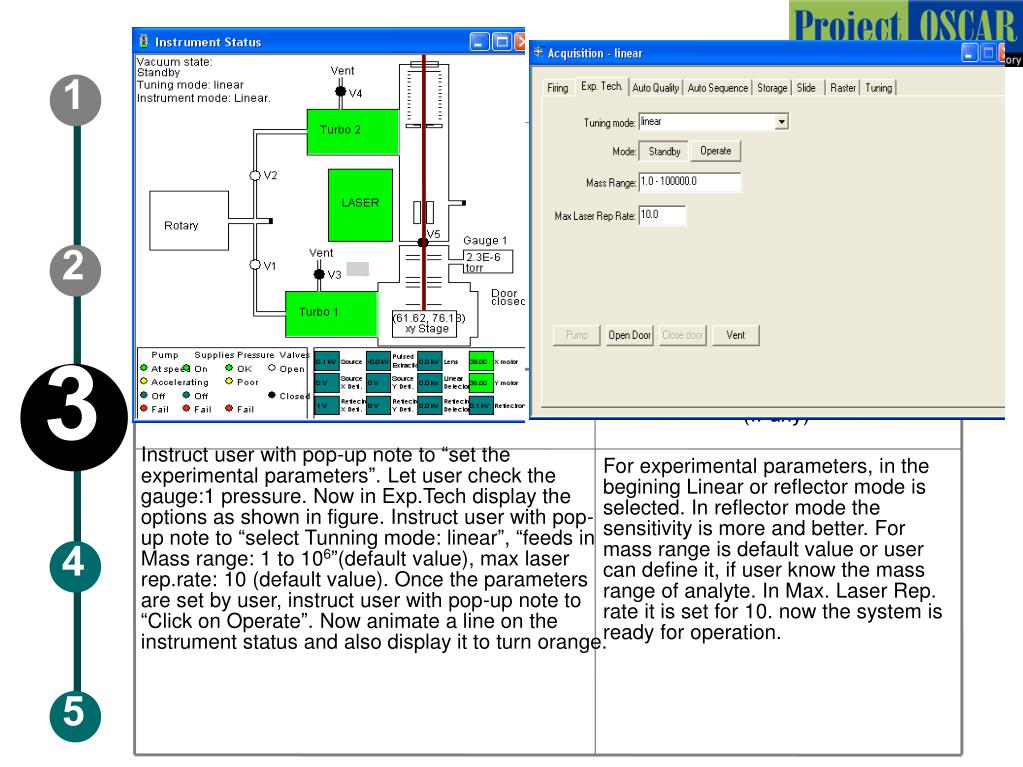The height and width of the screenshot is (767, 1023).
Task: Open the Raster tab
Action: pos(843,87)
